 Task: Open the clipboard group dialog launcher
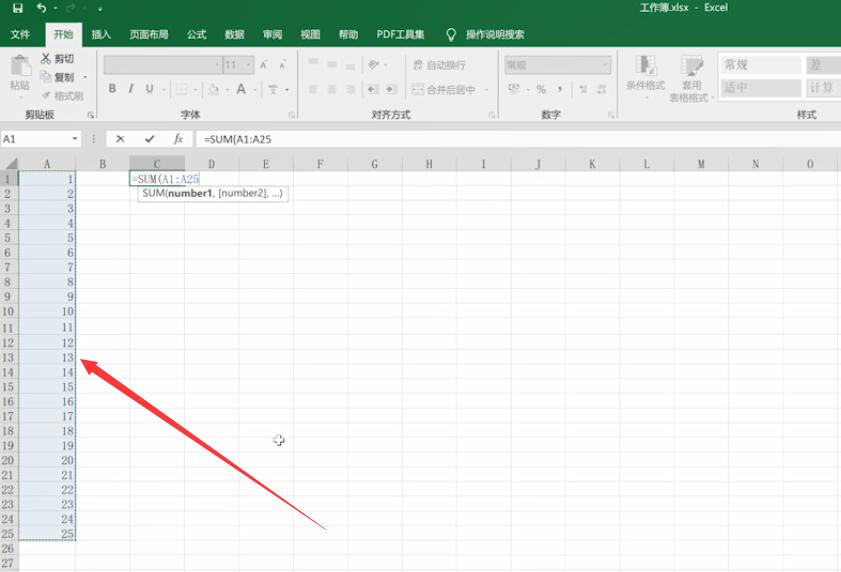tap(90, 115)
